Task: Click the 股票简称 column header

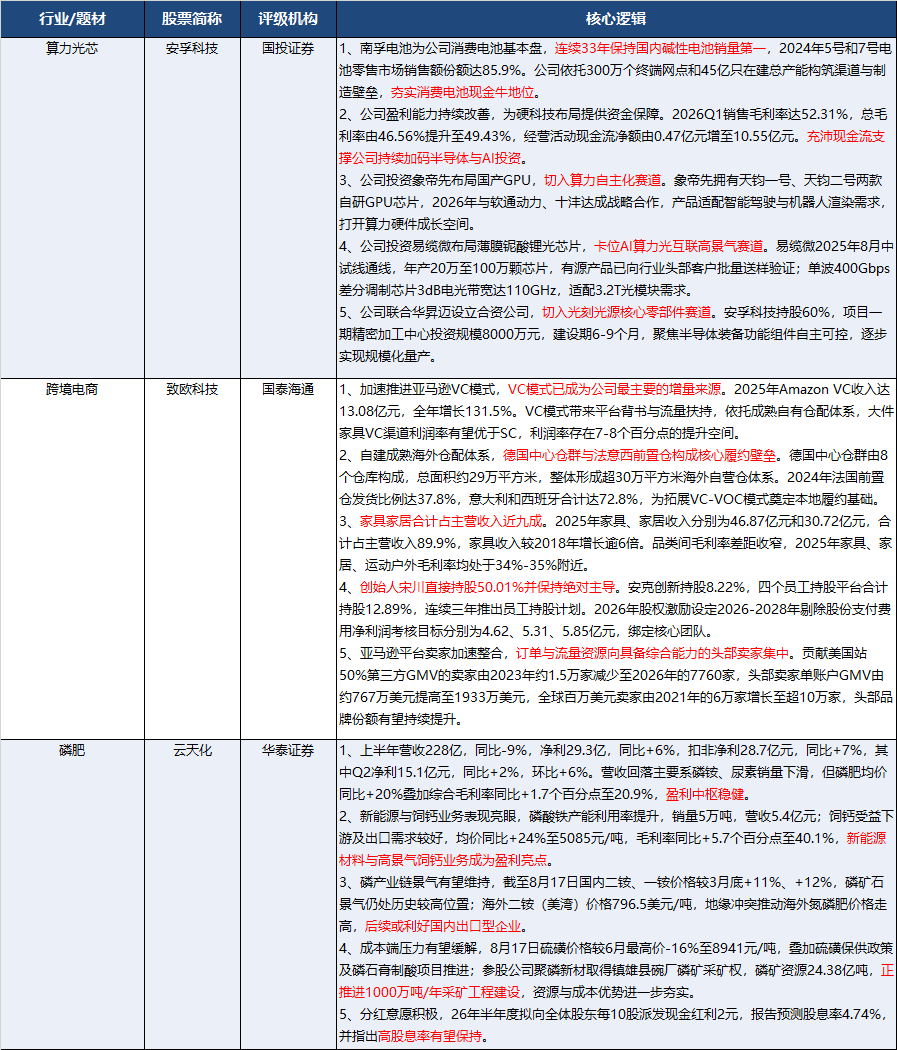Action: click(192, 19)
